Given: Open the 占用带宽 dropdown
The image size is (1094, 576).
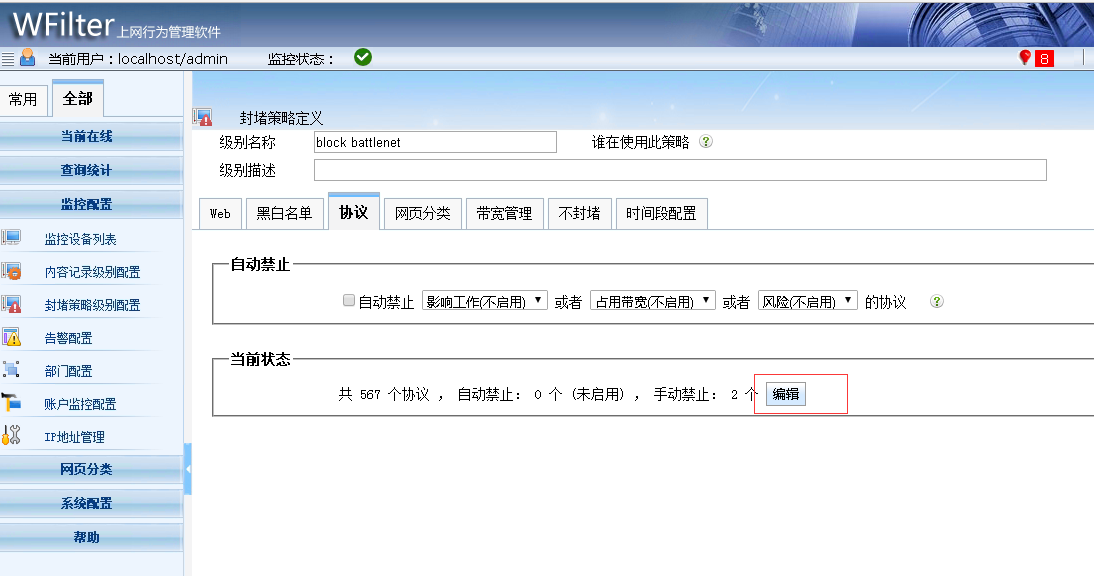Looking at the screenshot, I should tap(652, 301).
